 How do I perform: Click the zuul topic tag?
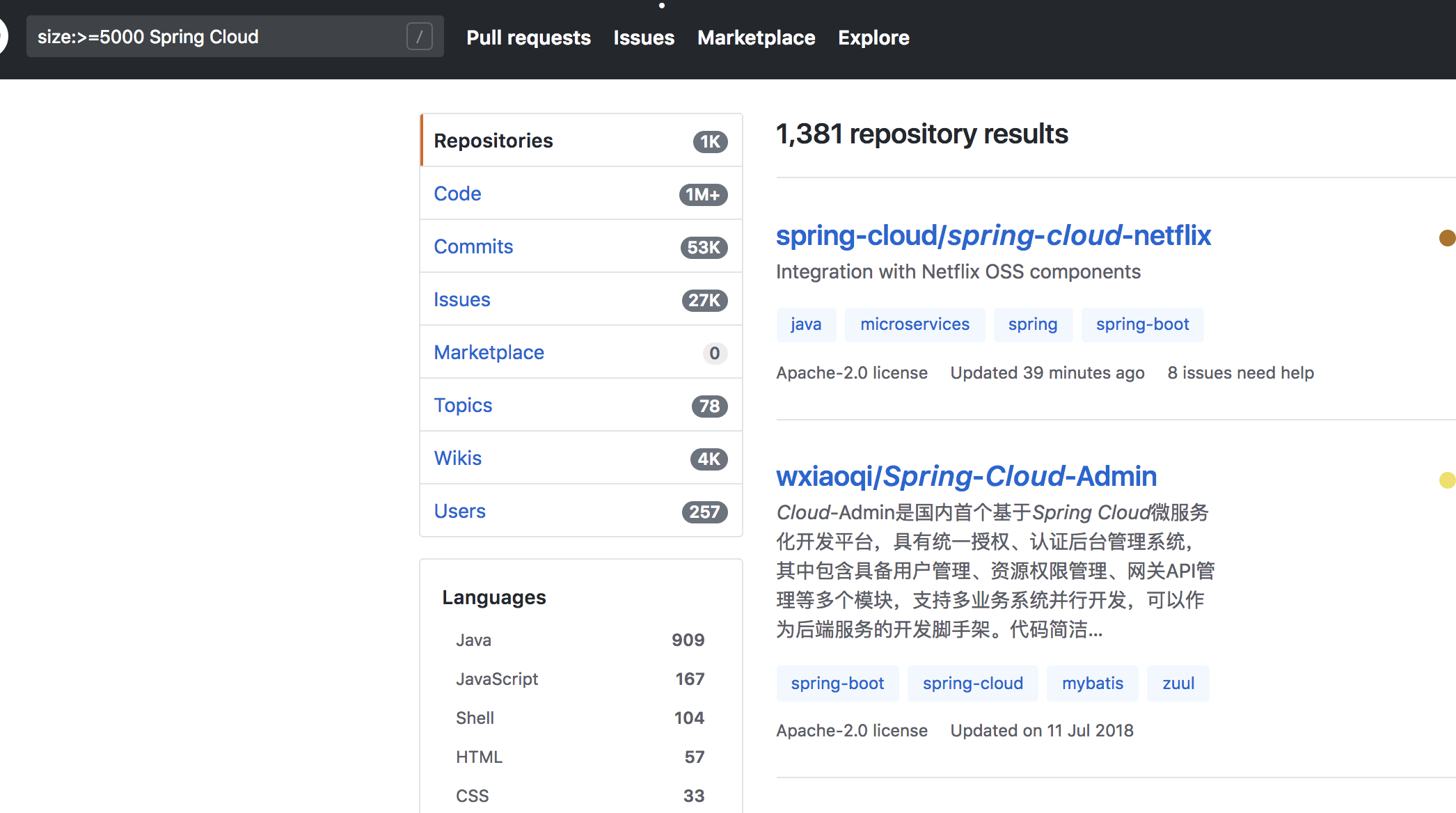pyautogui.click(x=1178, y=684)
